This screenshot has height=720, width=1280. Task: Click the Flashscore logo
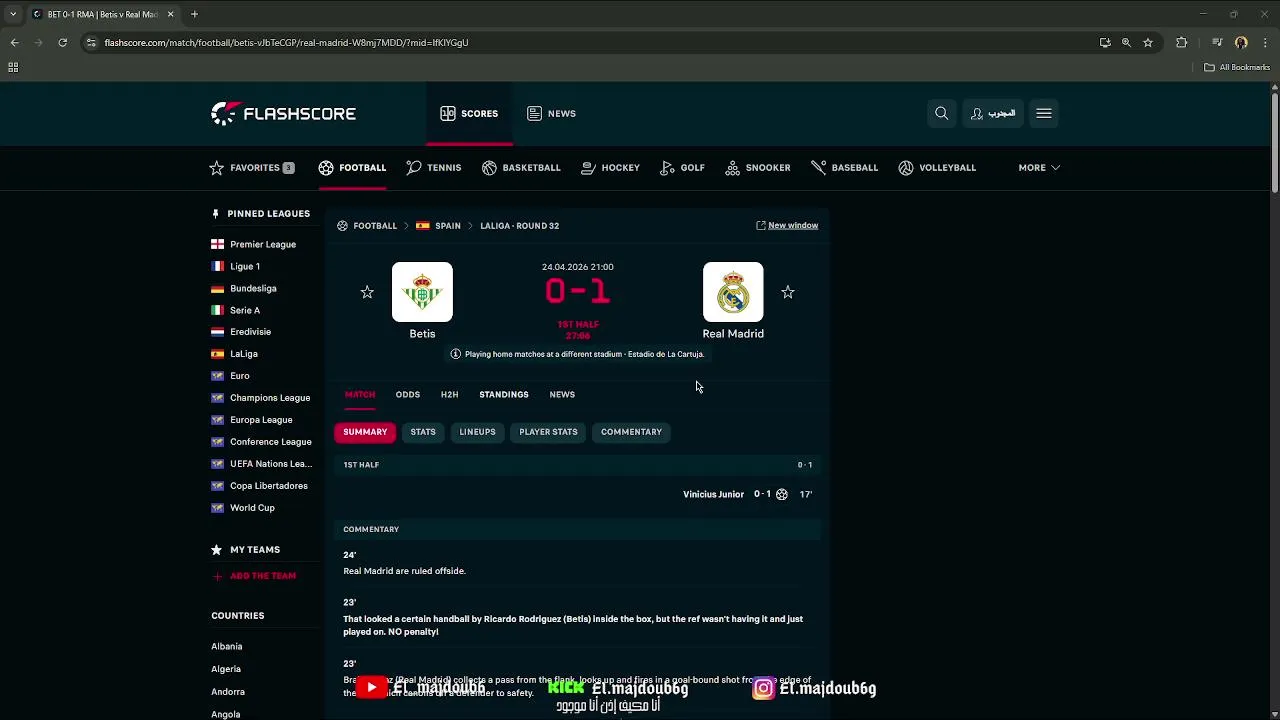[x=283, y=113]
